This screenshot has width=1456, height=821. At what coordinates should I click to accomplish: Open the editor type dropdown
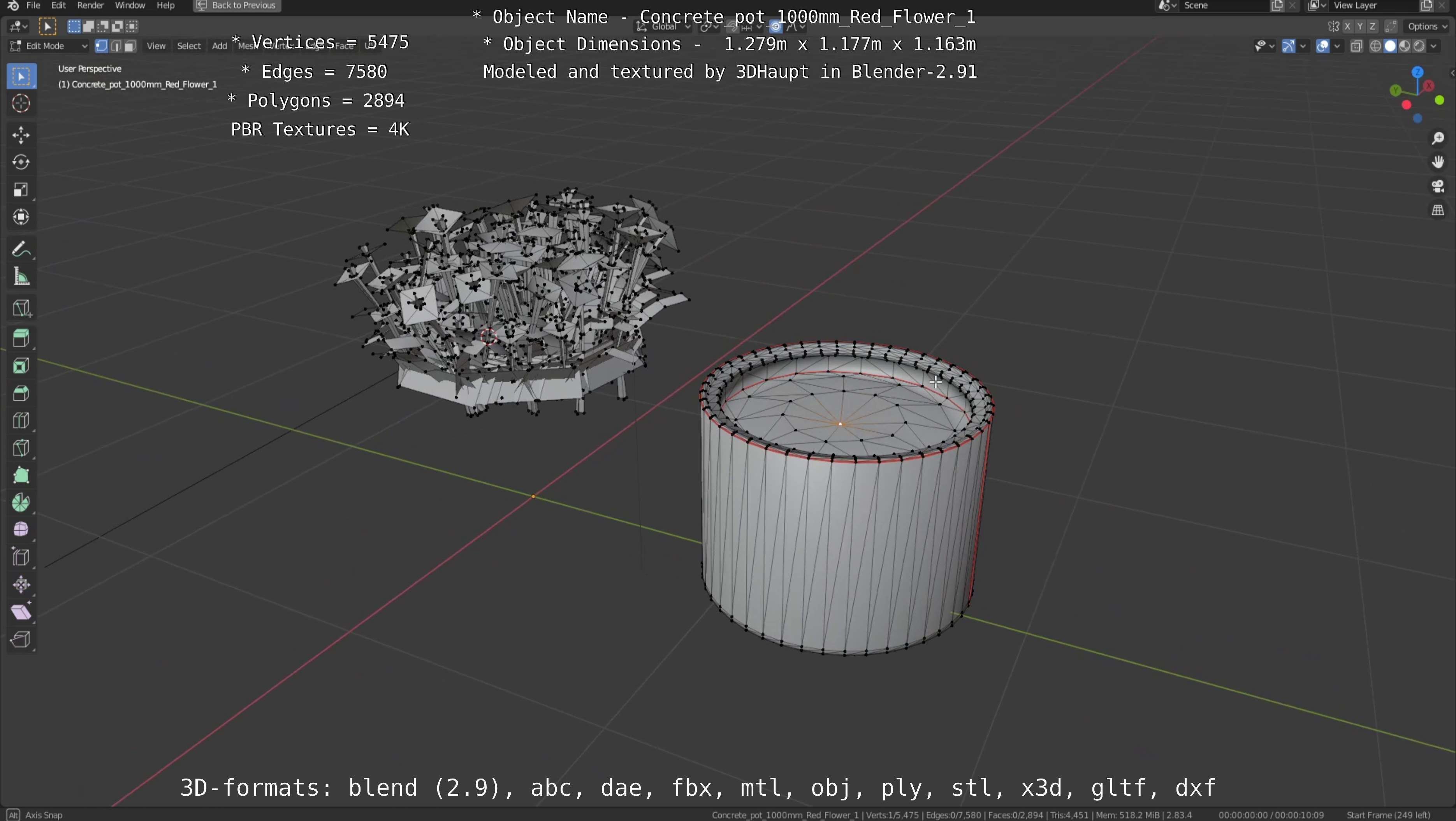click(x=18, y=26)
